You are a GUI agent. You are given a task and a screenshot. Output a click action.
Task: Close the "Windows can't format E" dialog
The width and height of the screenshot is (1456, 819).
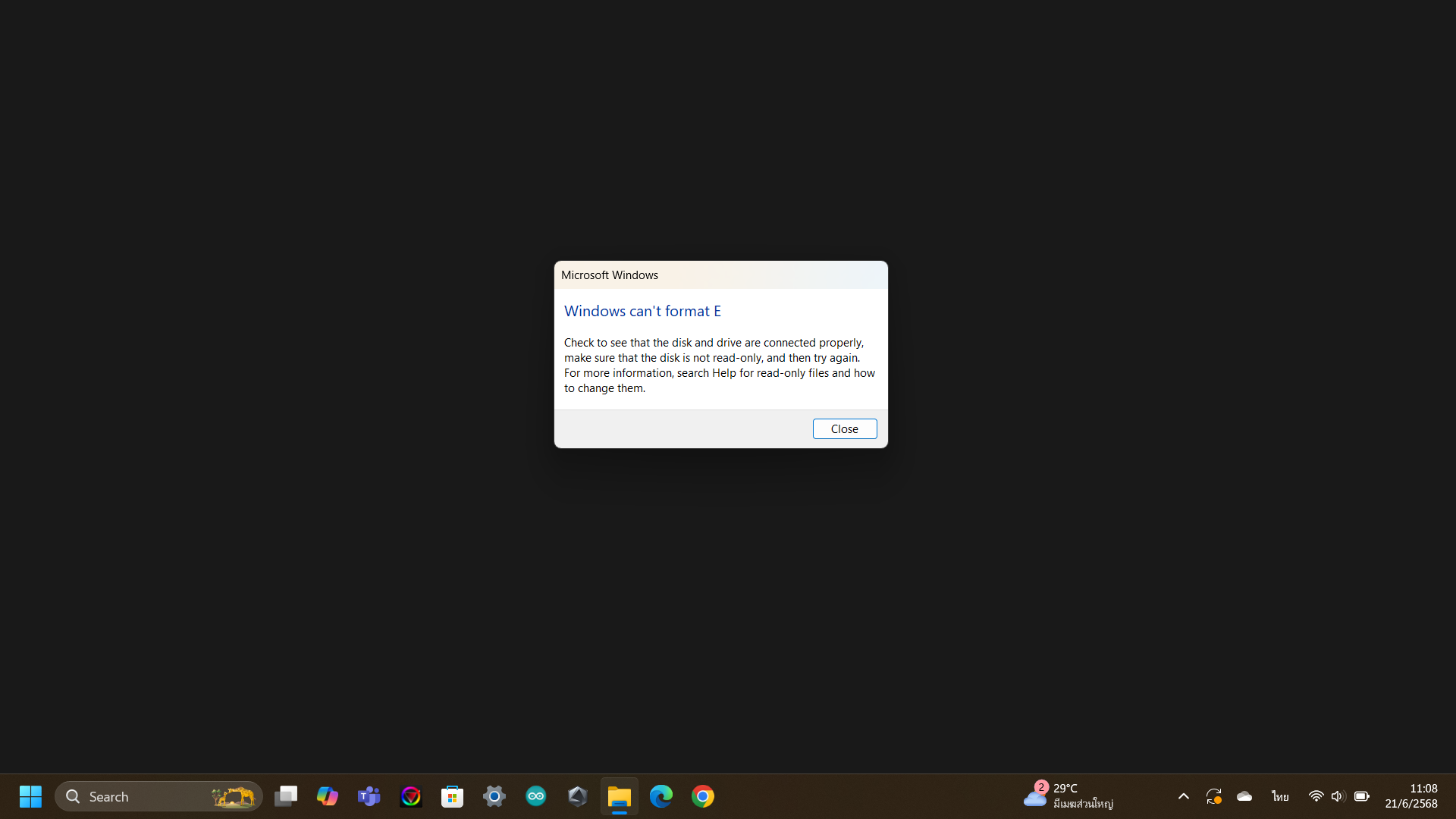point(845,429)
